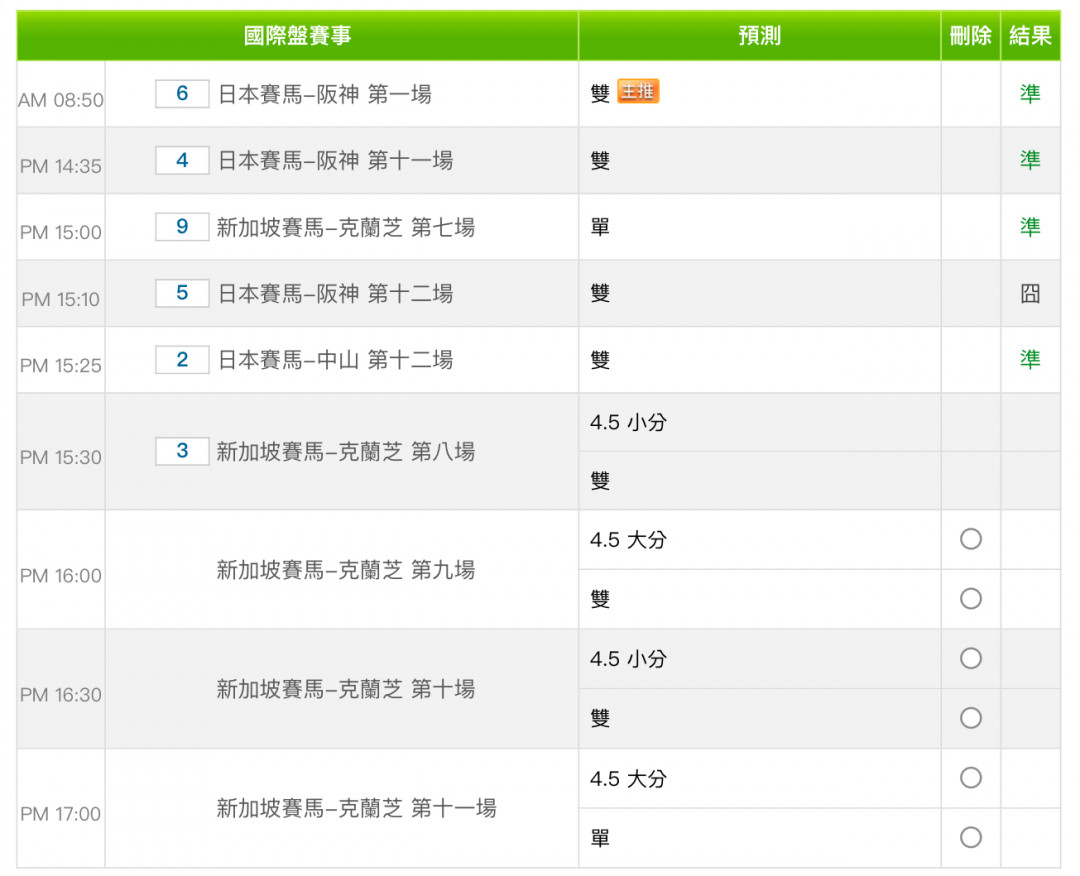
Task: Click 準 result for 中山 第十二場
Action: [x=1030, y=359]
